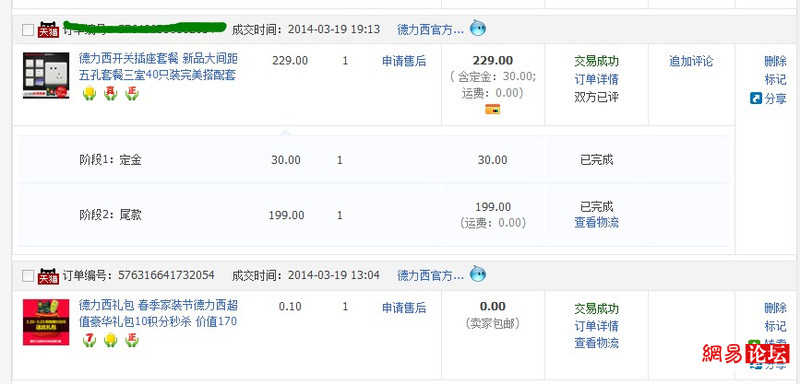Select 卖家包邮 note under 0.00

(493, 323)
